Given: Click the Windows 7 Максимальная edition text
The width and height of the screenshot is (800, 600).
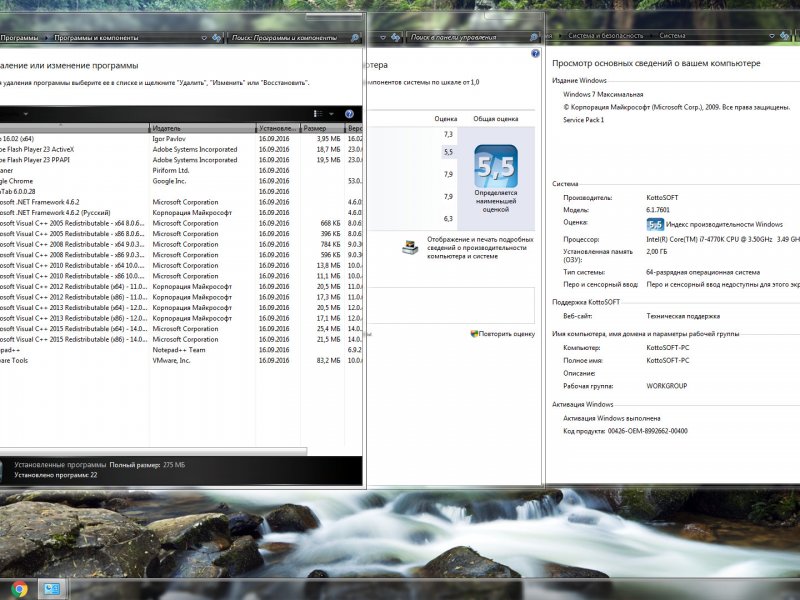Looking at the screenshot, I should pos(603,94).
